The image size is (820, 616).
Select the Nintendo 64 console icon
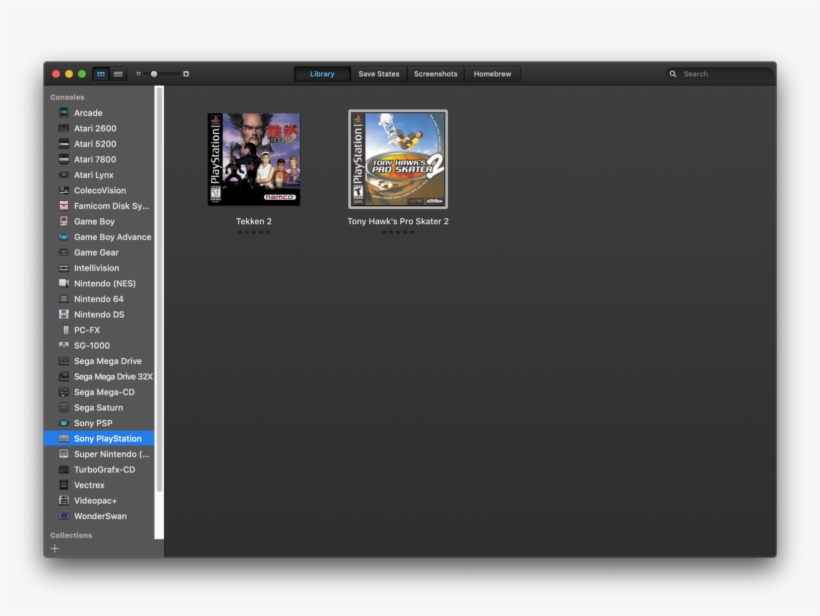click(x=64, y=299)
